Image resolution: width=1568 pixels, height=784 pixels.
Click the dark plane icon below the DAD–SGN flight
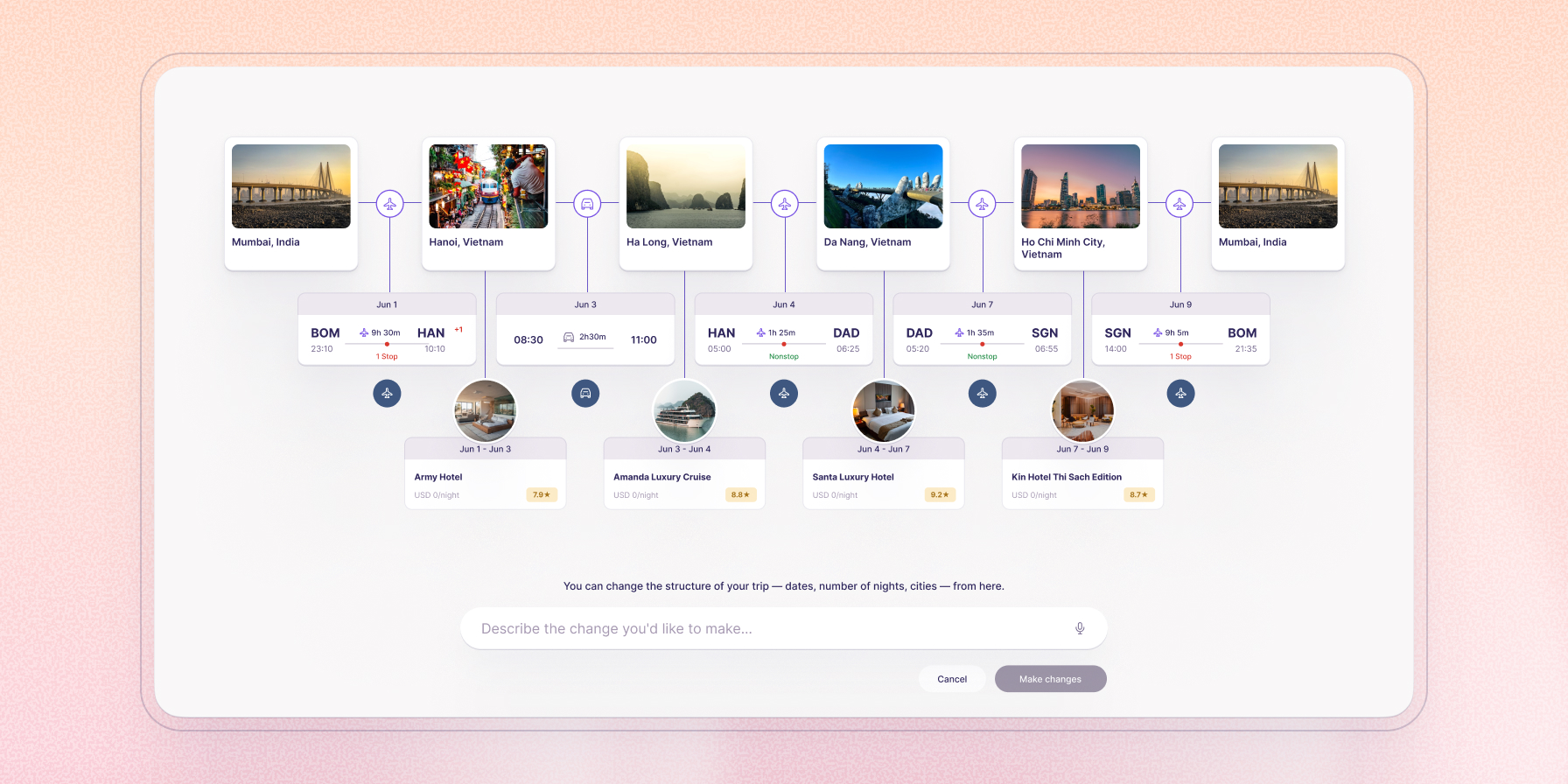click(983, 393)
